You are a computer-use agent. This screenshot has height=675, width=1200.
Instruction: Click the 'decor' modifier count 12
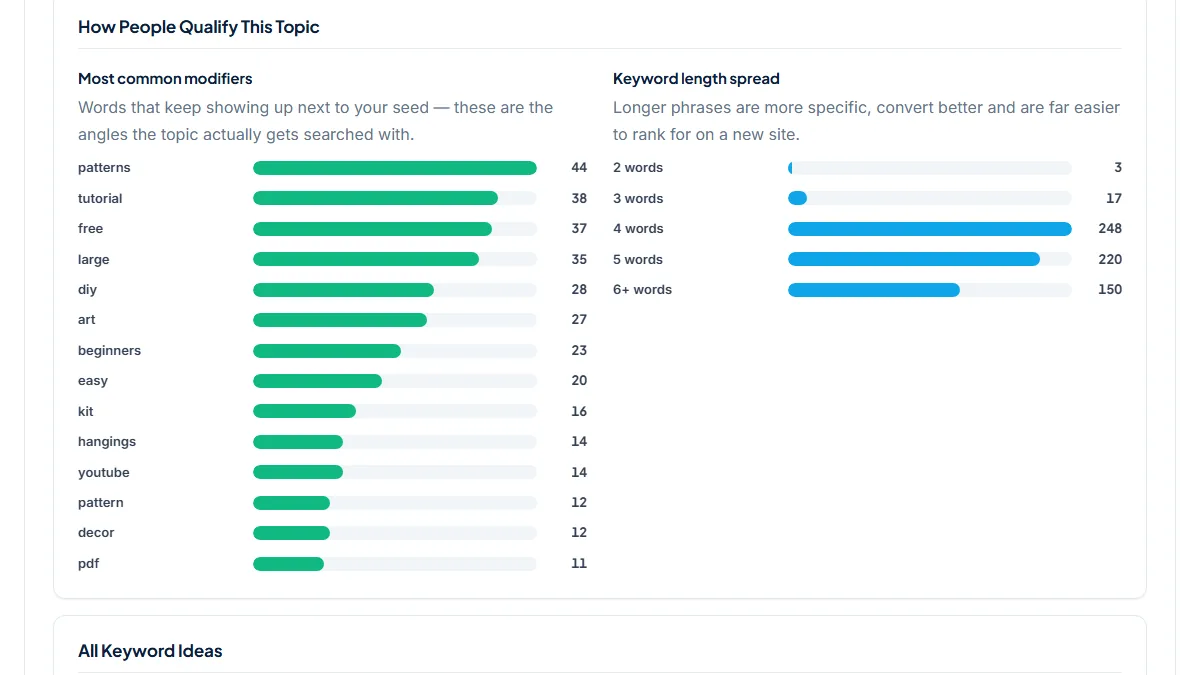click(x=579, y=533)
